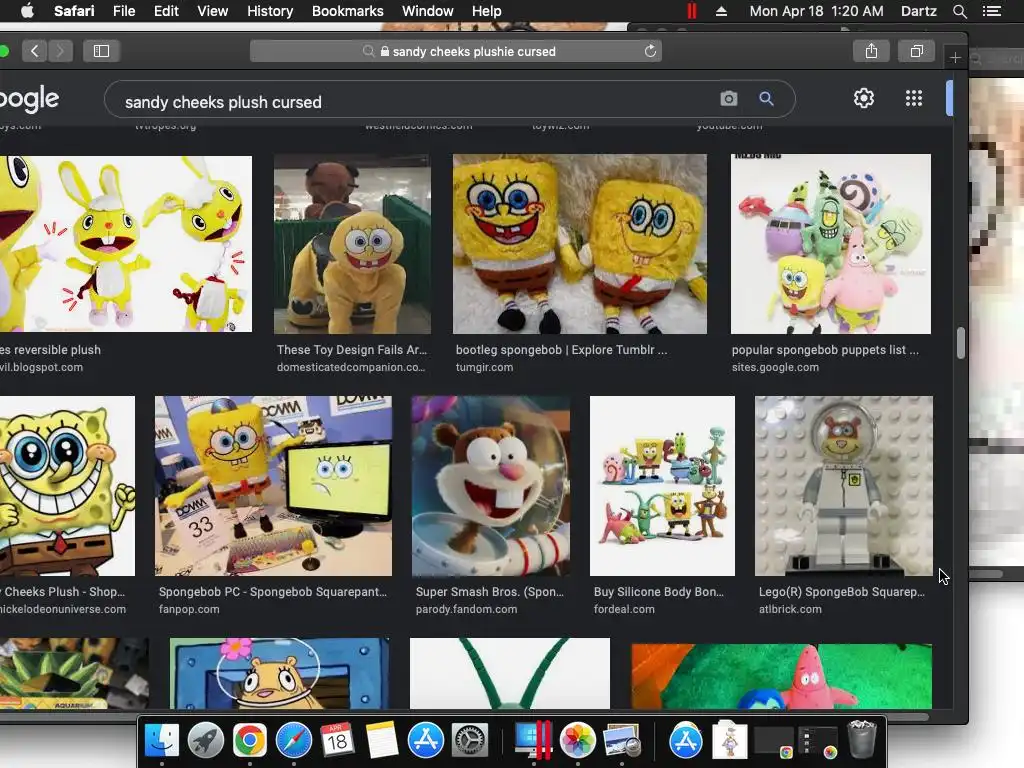Click the pink Patrick plush thumbnail
This screenshot has width=1024, height=768.
coord(781,676)
